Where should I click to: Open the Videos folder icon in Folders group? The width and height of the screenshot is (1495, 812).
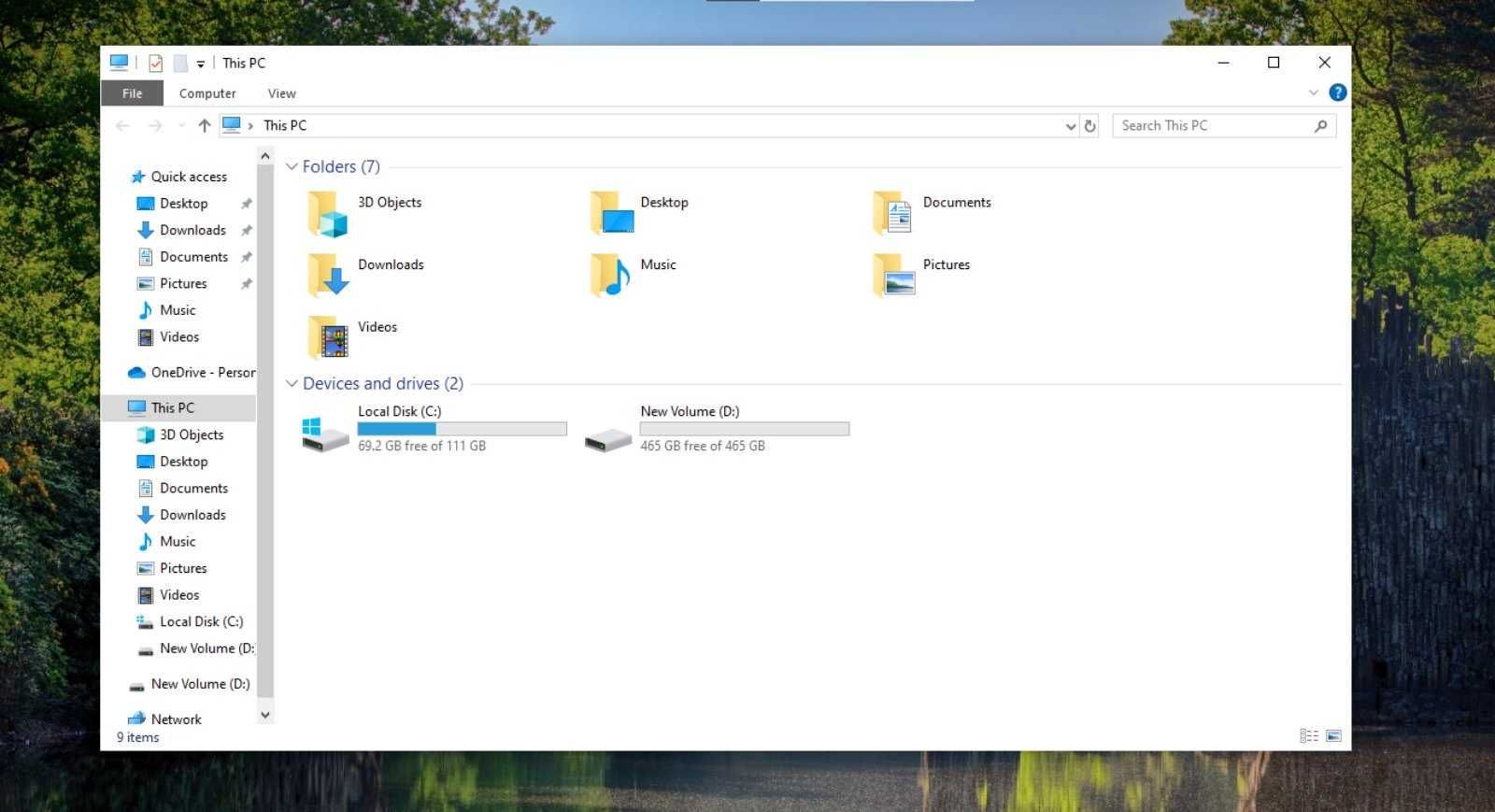tap(328, 337)
